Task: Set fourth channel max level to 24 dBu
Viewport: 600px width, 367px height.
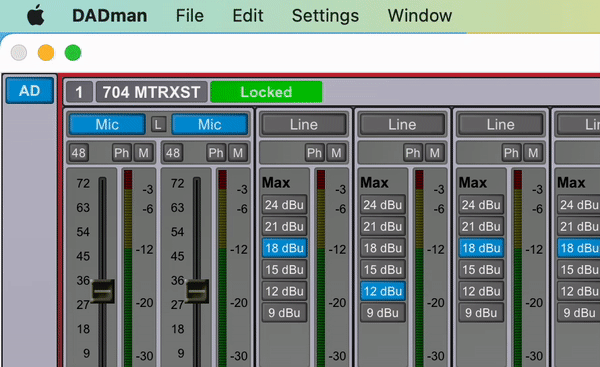Action: click(383, 205)
